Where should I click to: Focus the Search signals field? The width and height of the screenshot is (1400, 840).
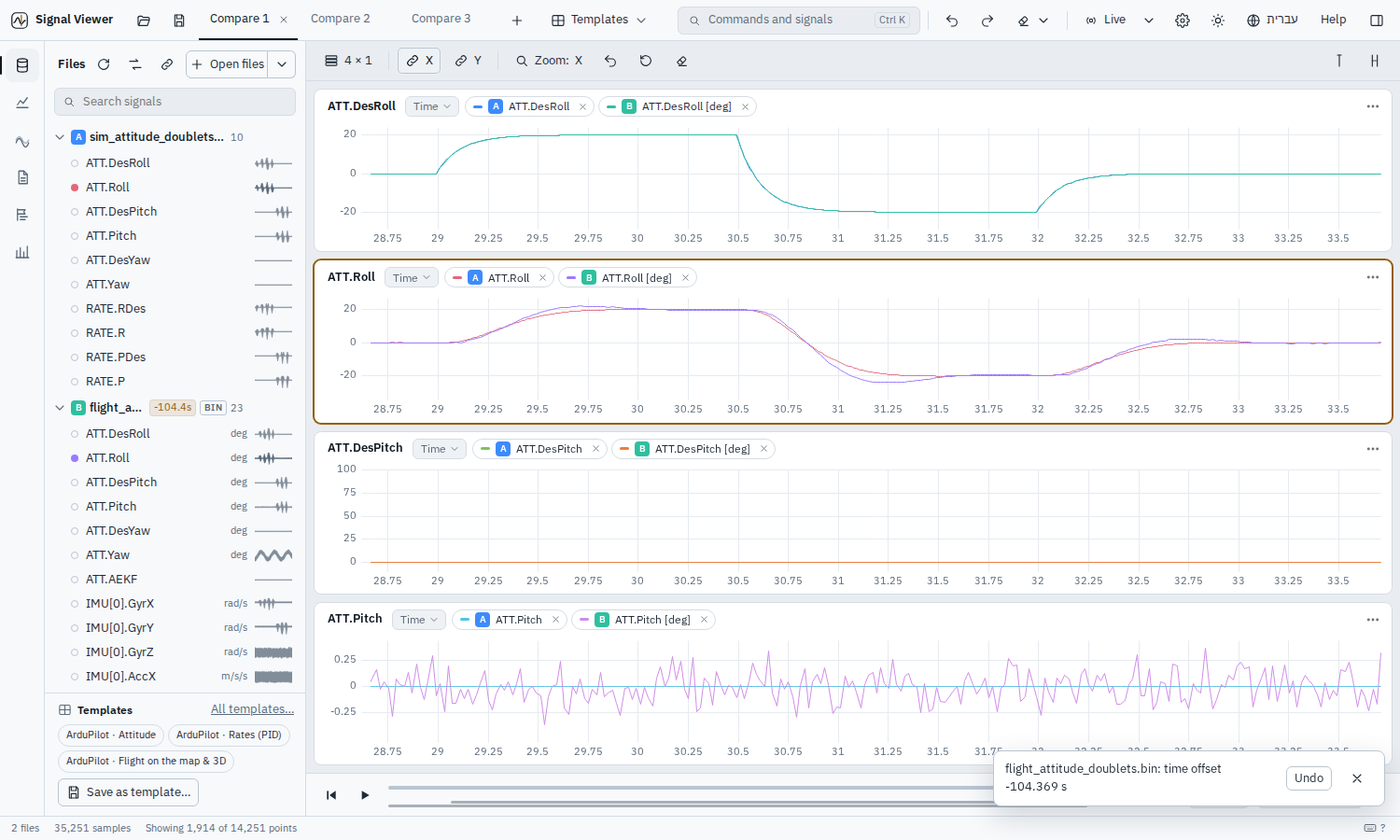point(175,102)
